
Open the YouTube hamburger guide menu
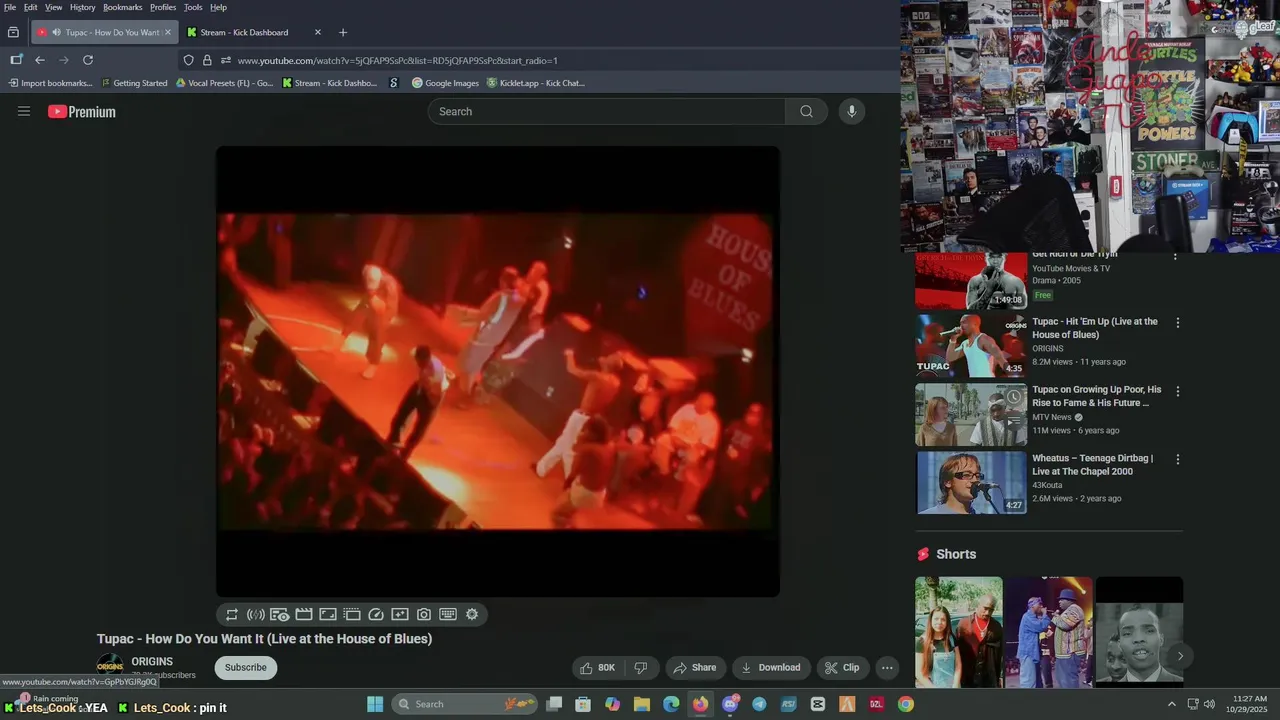(x=24, y=111)
